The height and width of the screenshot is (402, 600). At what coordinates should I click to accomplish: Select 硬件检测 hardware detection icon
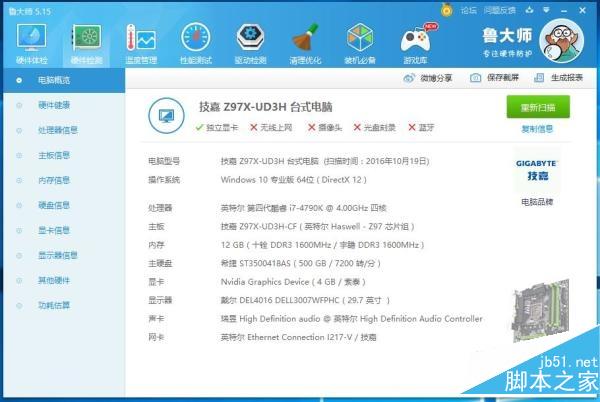pos(86,44)
